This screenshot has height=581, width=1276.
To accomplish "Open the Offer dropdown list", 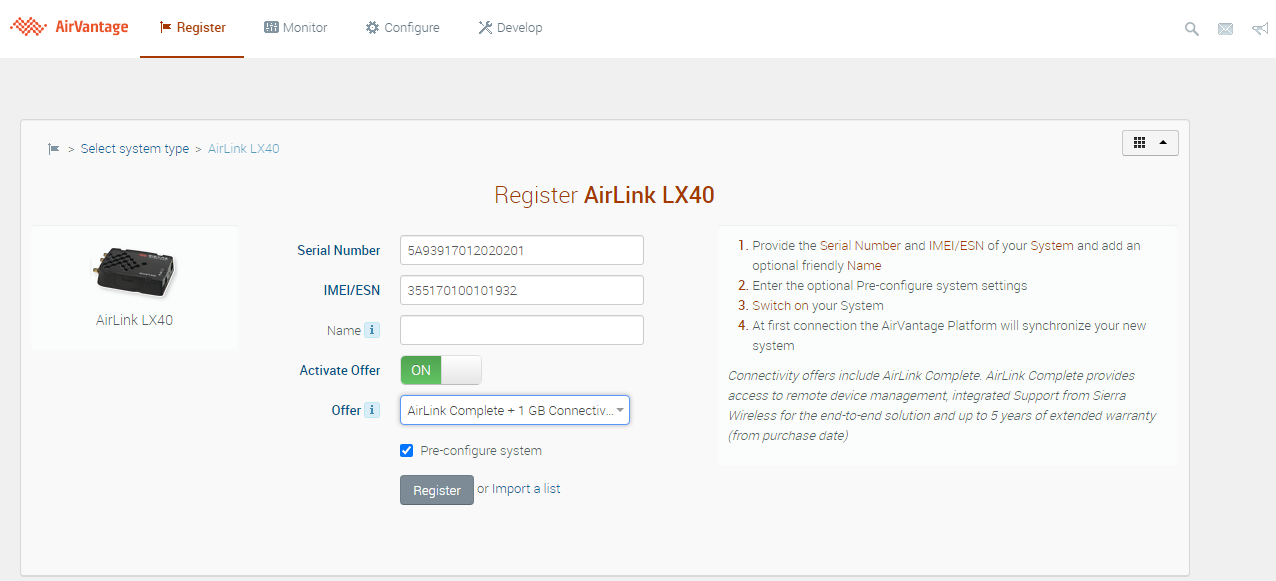I will [x=515, y=410].
